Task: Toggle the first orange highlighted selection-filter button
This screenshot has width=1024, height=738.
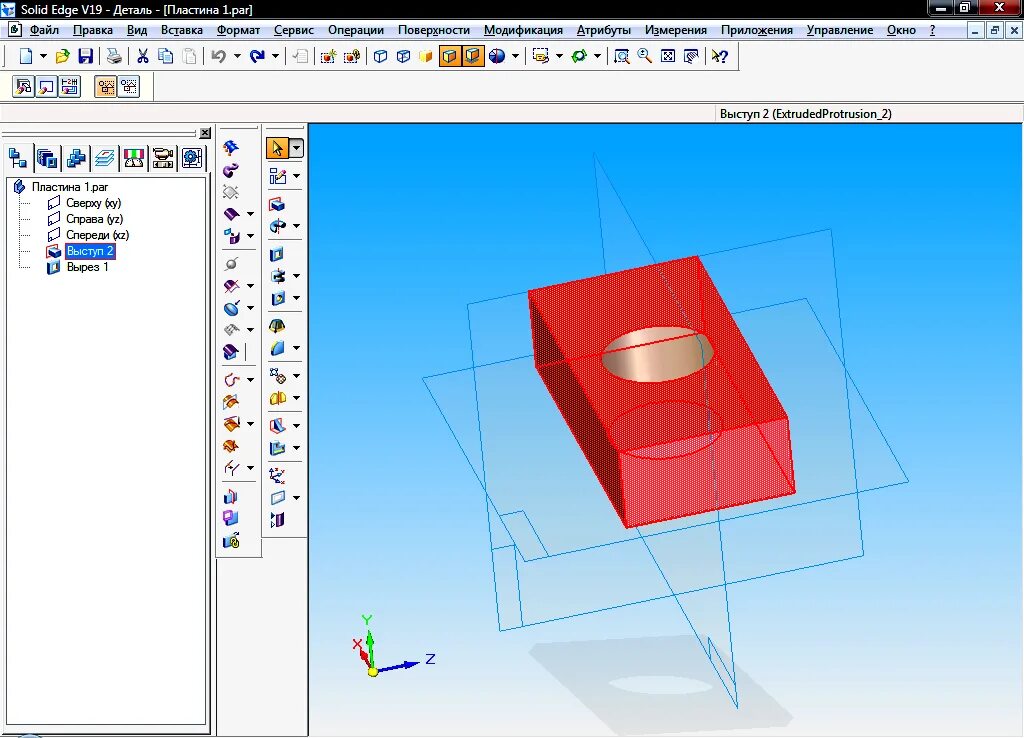Action: point(106,87)
